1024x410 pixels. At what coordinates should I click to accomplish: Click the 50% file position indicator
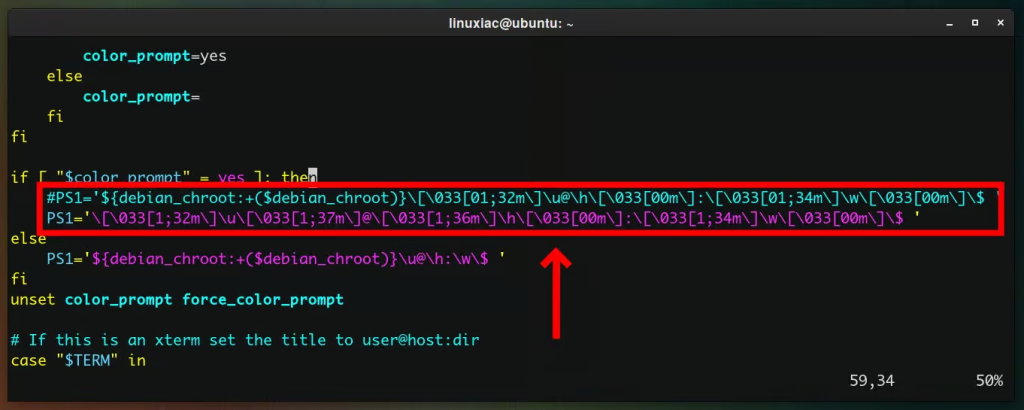(990, 381)
